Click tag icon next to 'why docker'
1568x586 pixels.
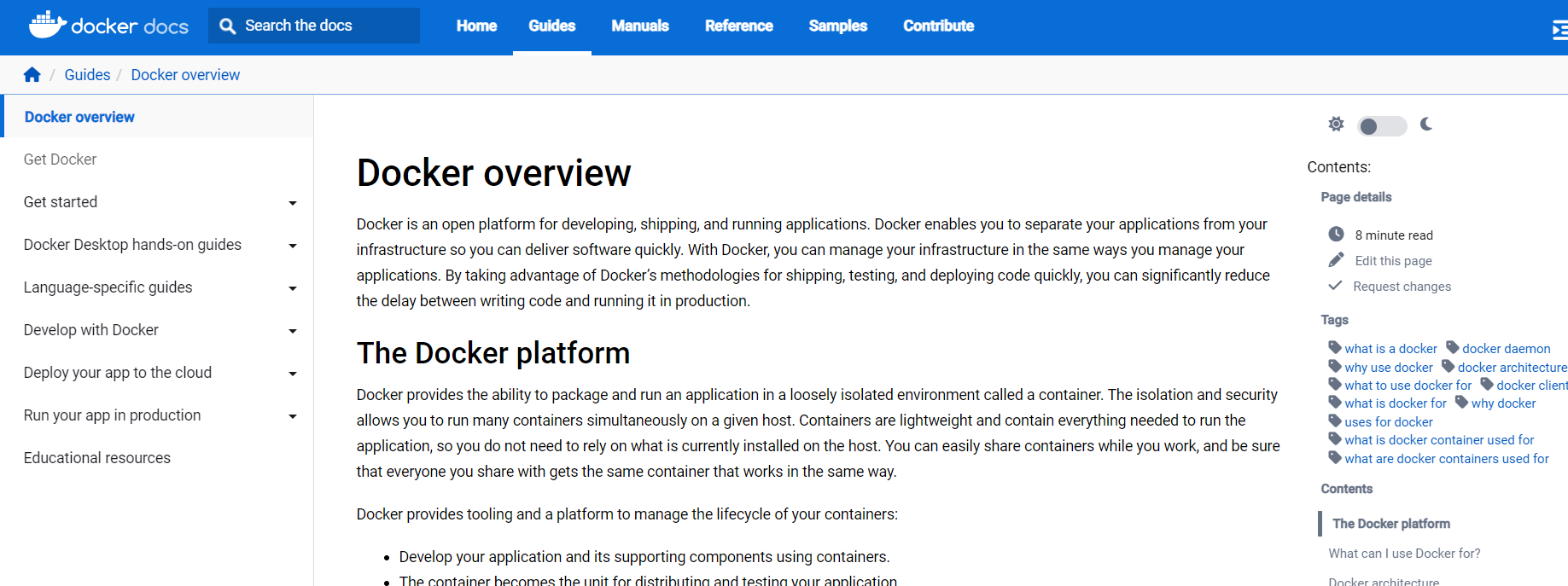[x=1462, y=402]
